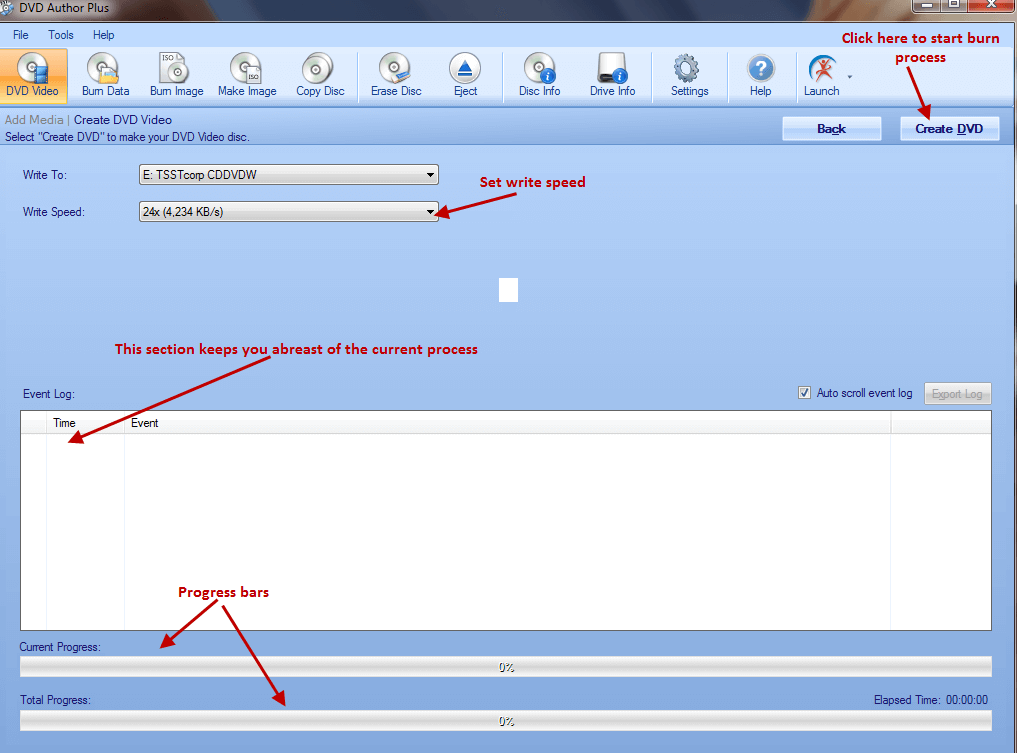Click the Event column header
This screenshot has width=1017, height=753.
(x=507, y=423)
